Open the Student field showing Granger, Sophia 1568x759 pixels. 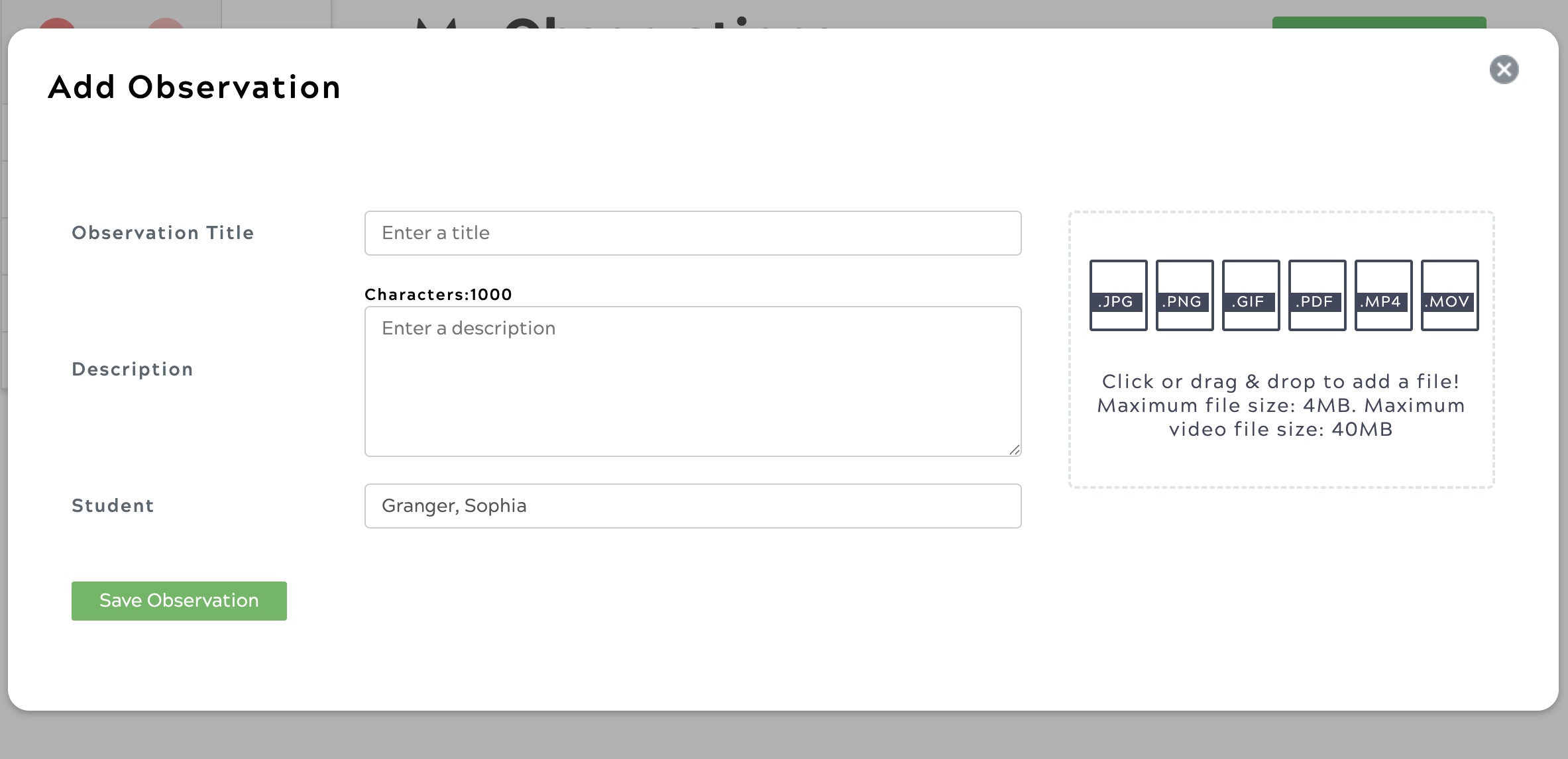click(x=693, y=506)
